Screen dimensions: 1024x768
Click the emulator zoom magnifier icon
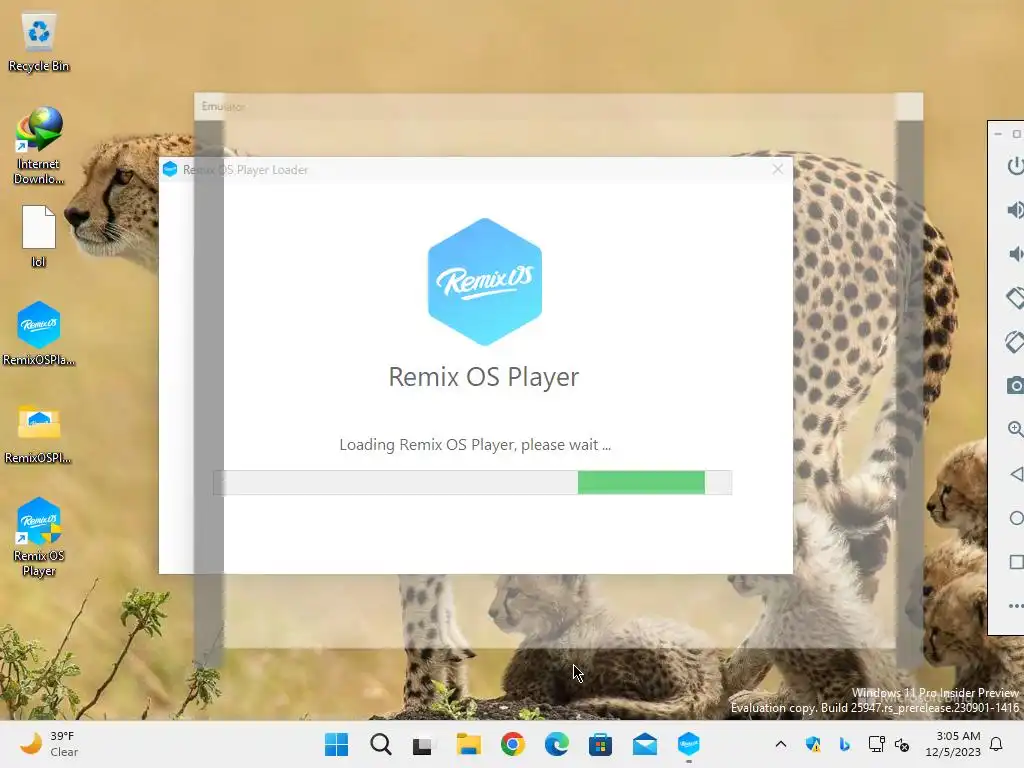1015,429
